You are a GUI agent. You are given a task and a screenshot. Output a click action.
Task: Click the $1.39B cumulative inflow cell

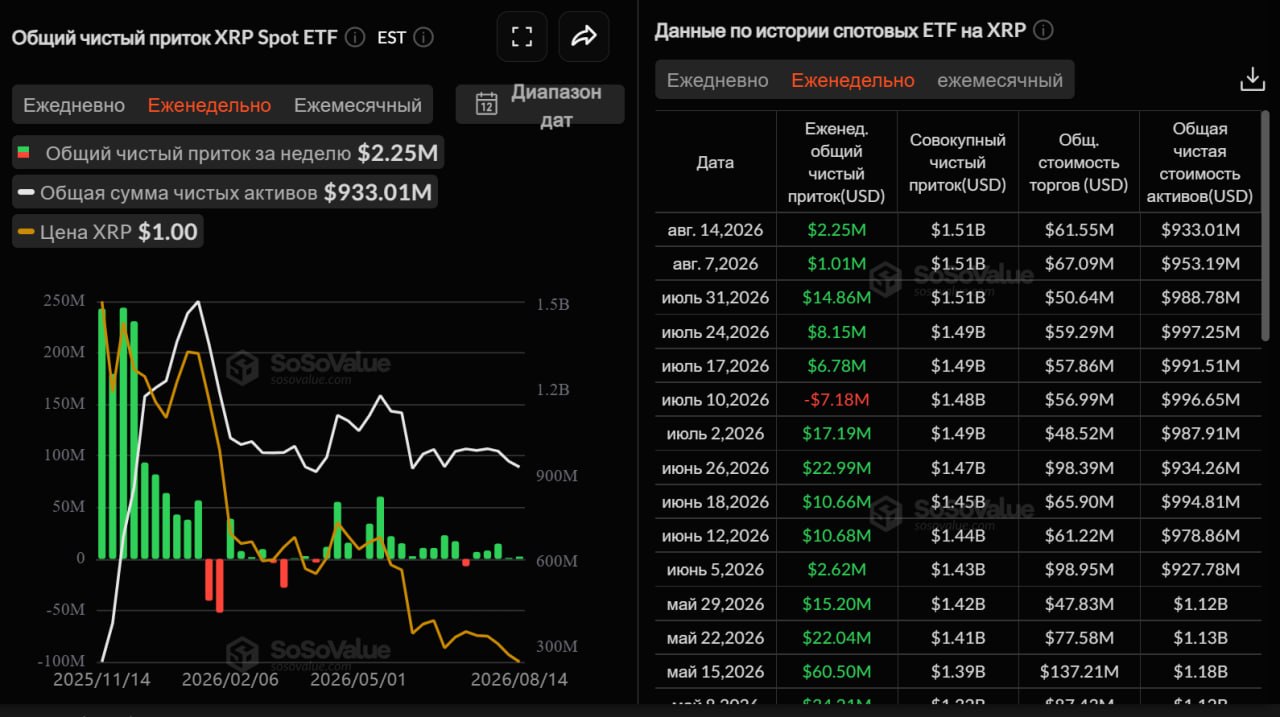[x=958, y=672]
